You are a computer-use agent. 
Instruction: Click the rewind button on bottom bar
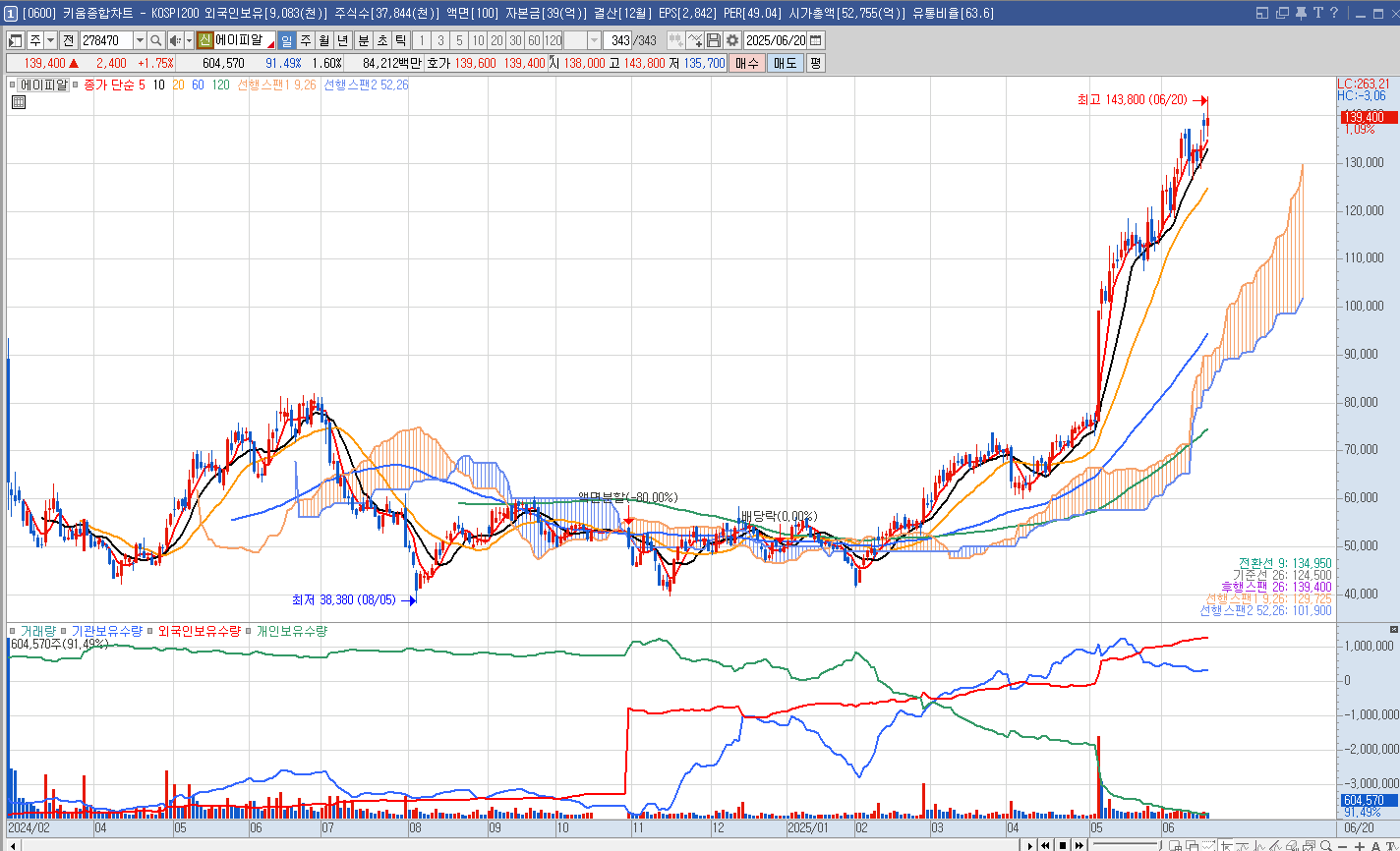pos(1045,845)
